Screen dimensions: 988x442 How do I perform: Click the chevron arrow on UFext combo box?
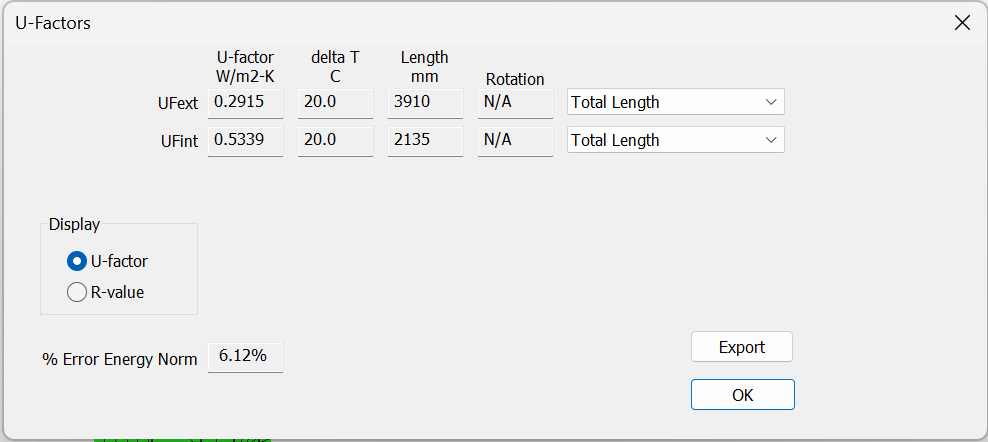click(x=771, y=102)
